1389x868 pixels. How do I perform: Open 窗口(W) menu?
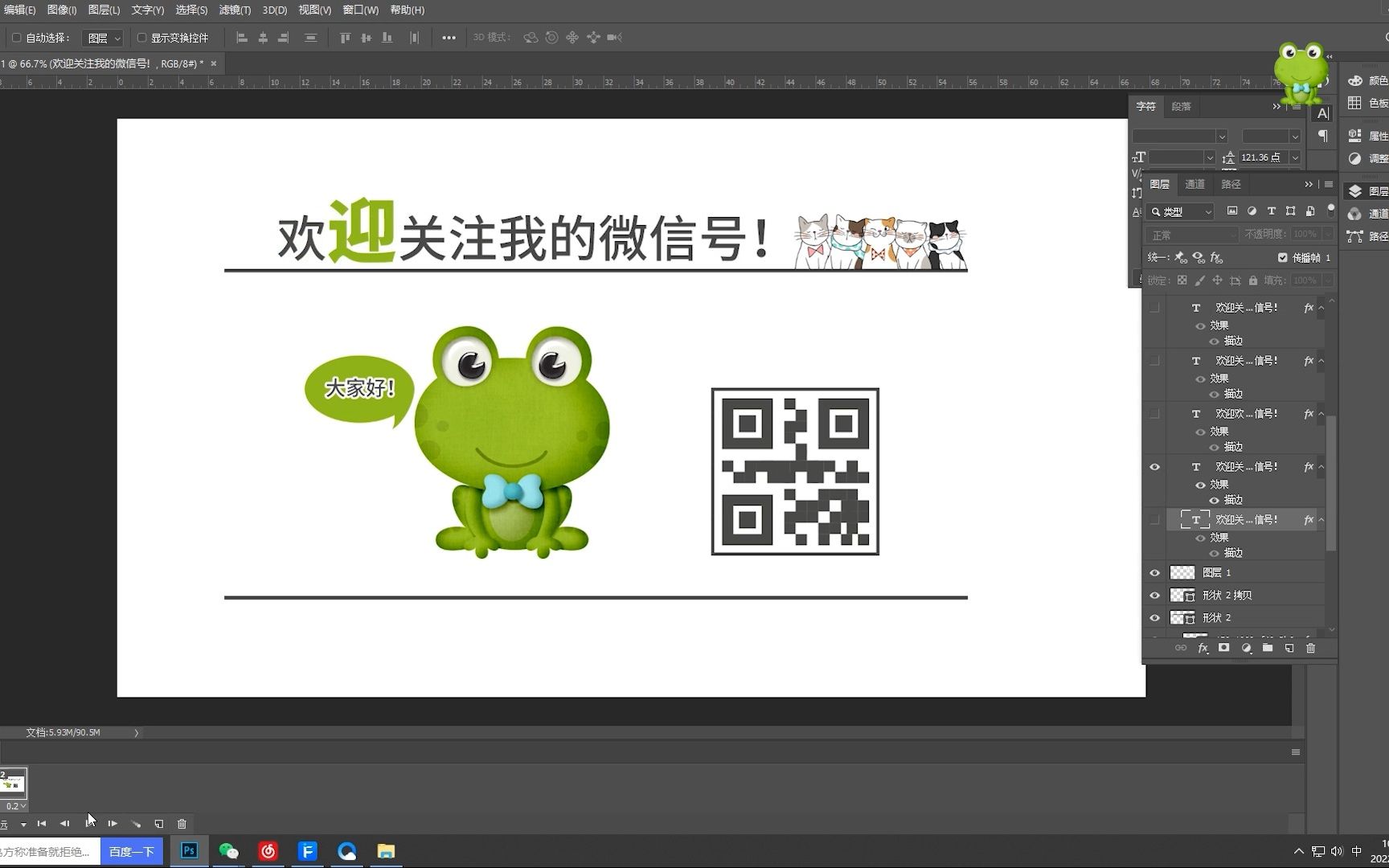click(361, 10)
